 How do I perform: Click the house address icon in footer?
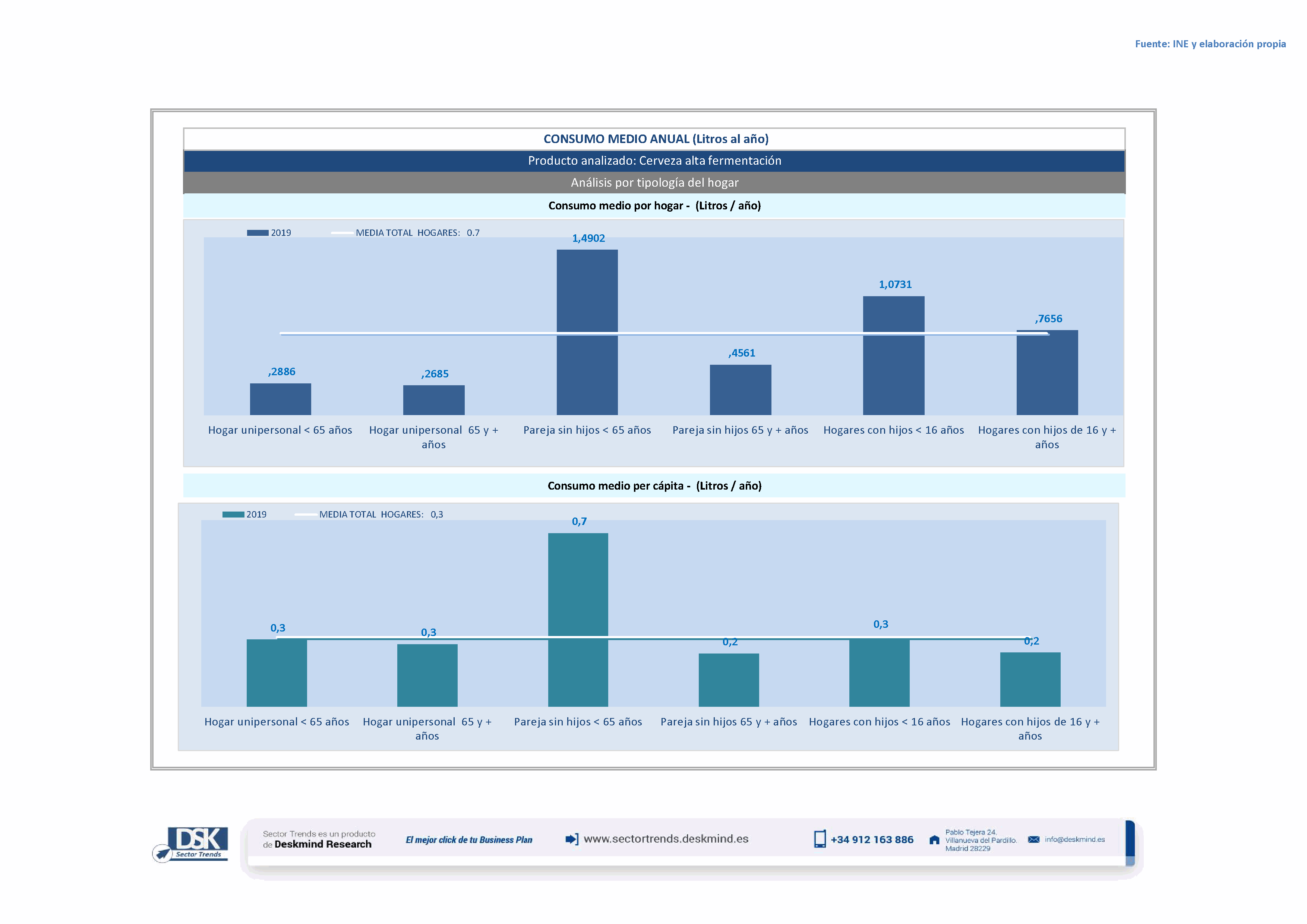pos(934,840)
